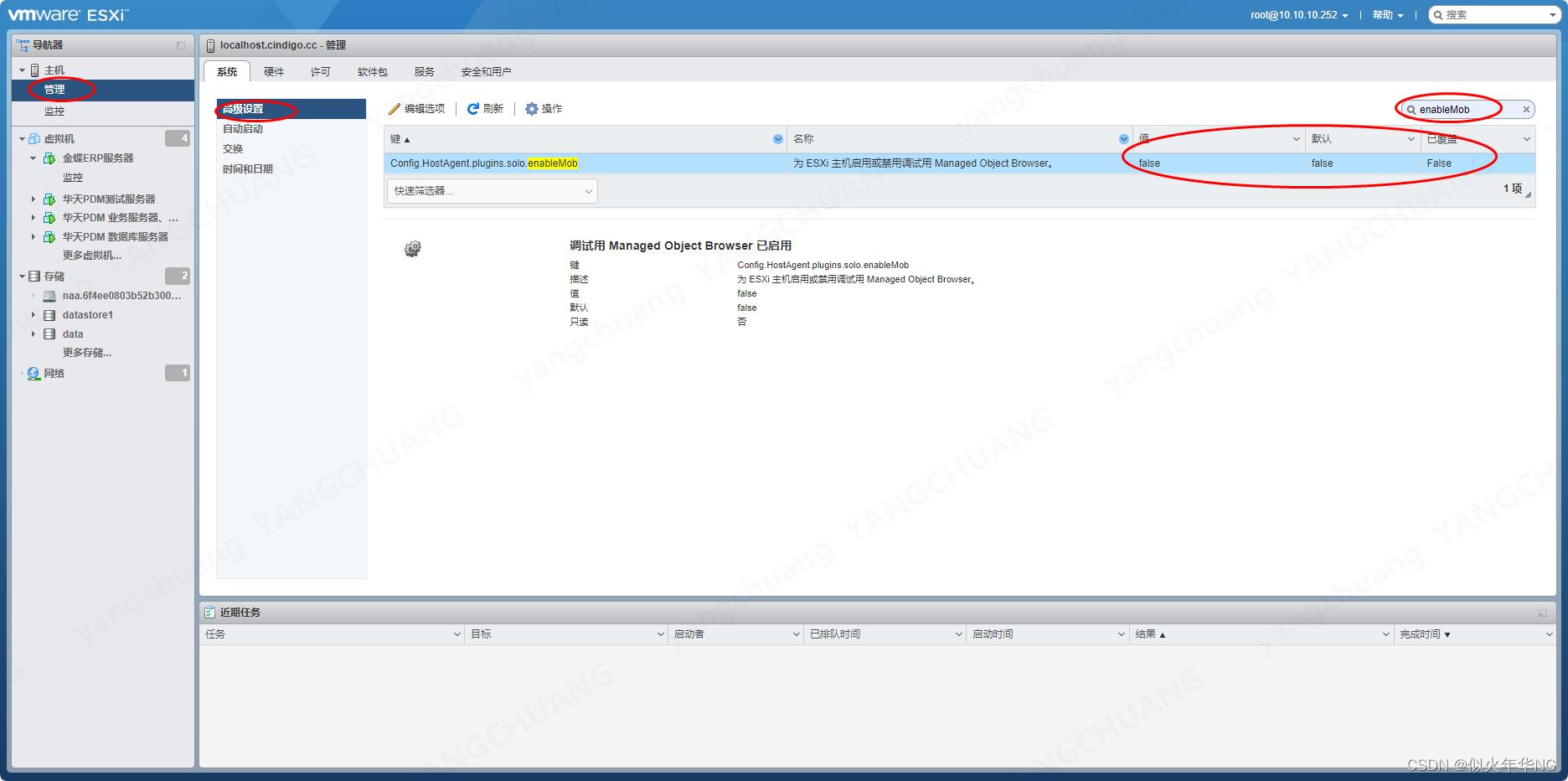Click the 操作 actions button
The width and height of the screenshot is (1568, 781).
coord(544,109)
